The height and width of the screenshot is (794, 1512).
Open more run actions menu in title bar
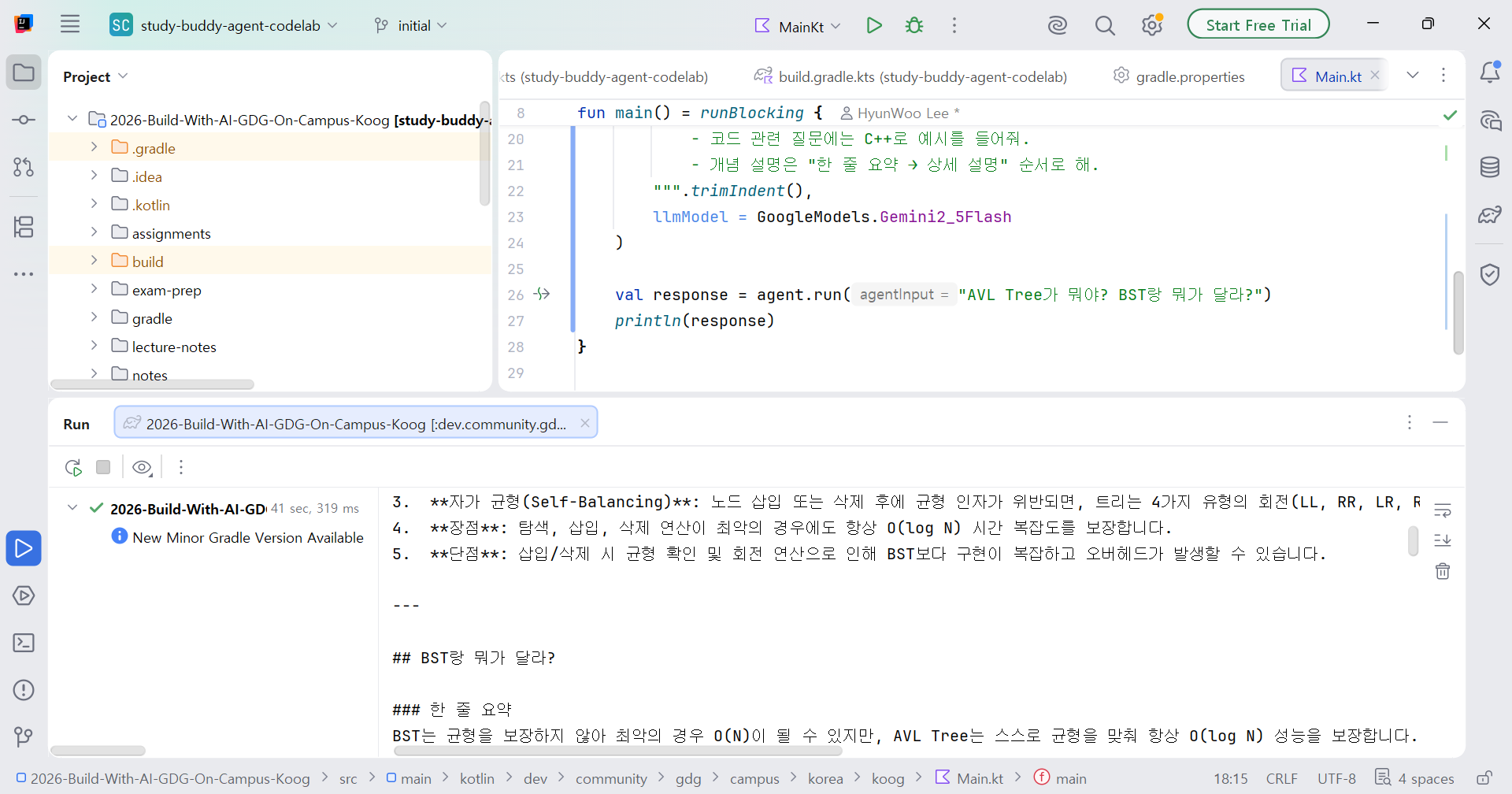pos(954,25)
